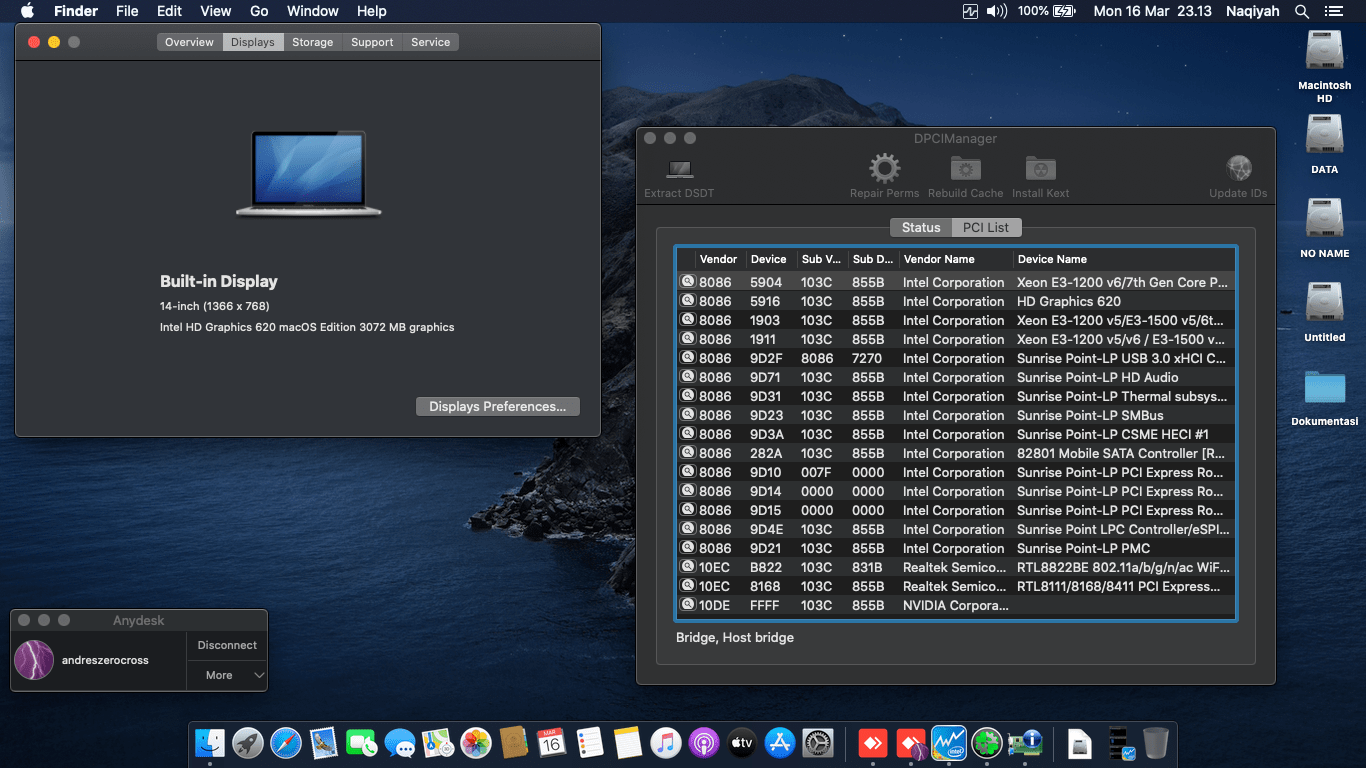This screenshot has height=768, width=1366.
Task: Select the Displays tab
Action: (252, 42)
